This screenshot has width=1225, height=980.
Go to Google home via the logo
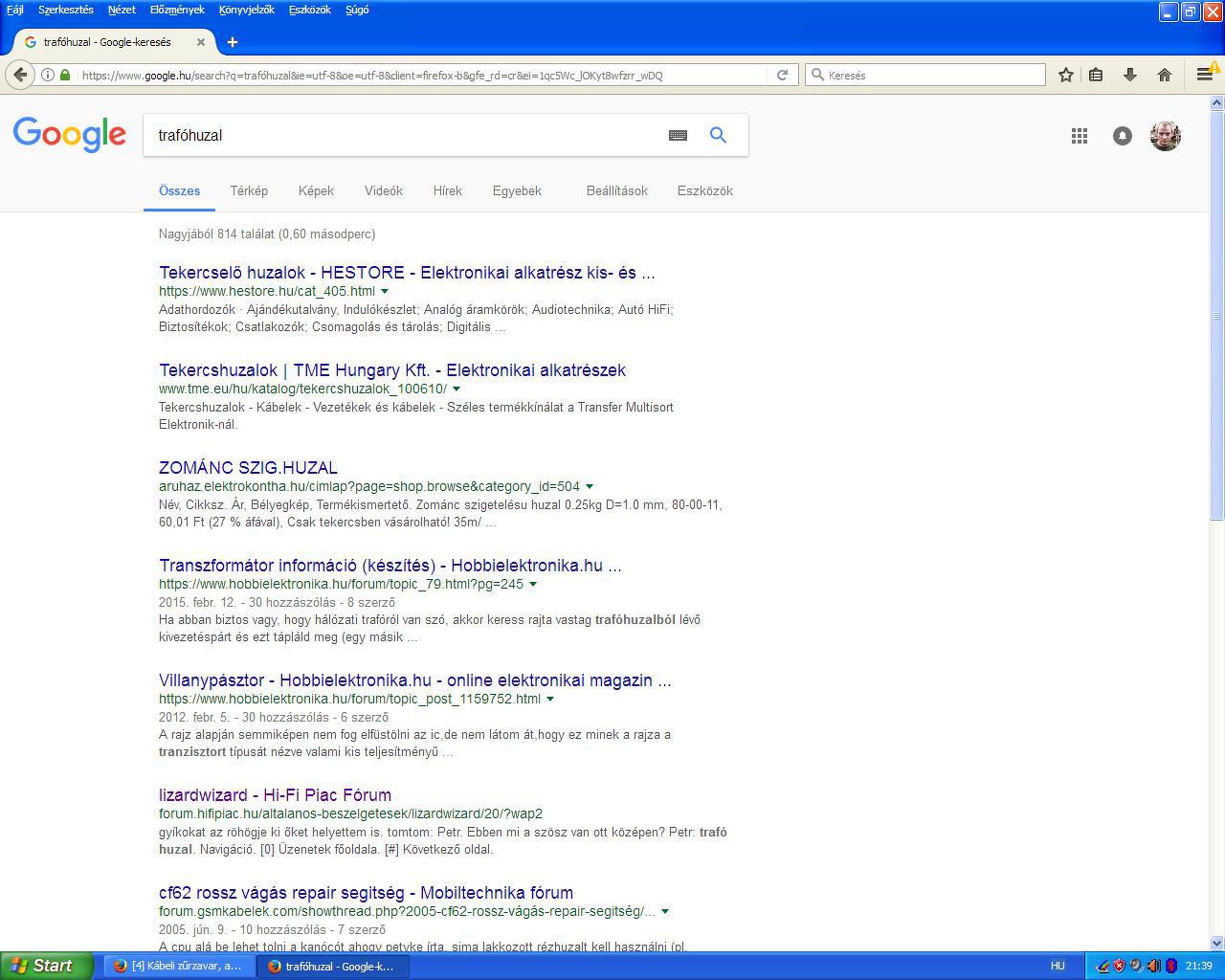coord(70,135)
